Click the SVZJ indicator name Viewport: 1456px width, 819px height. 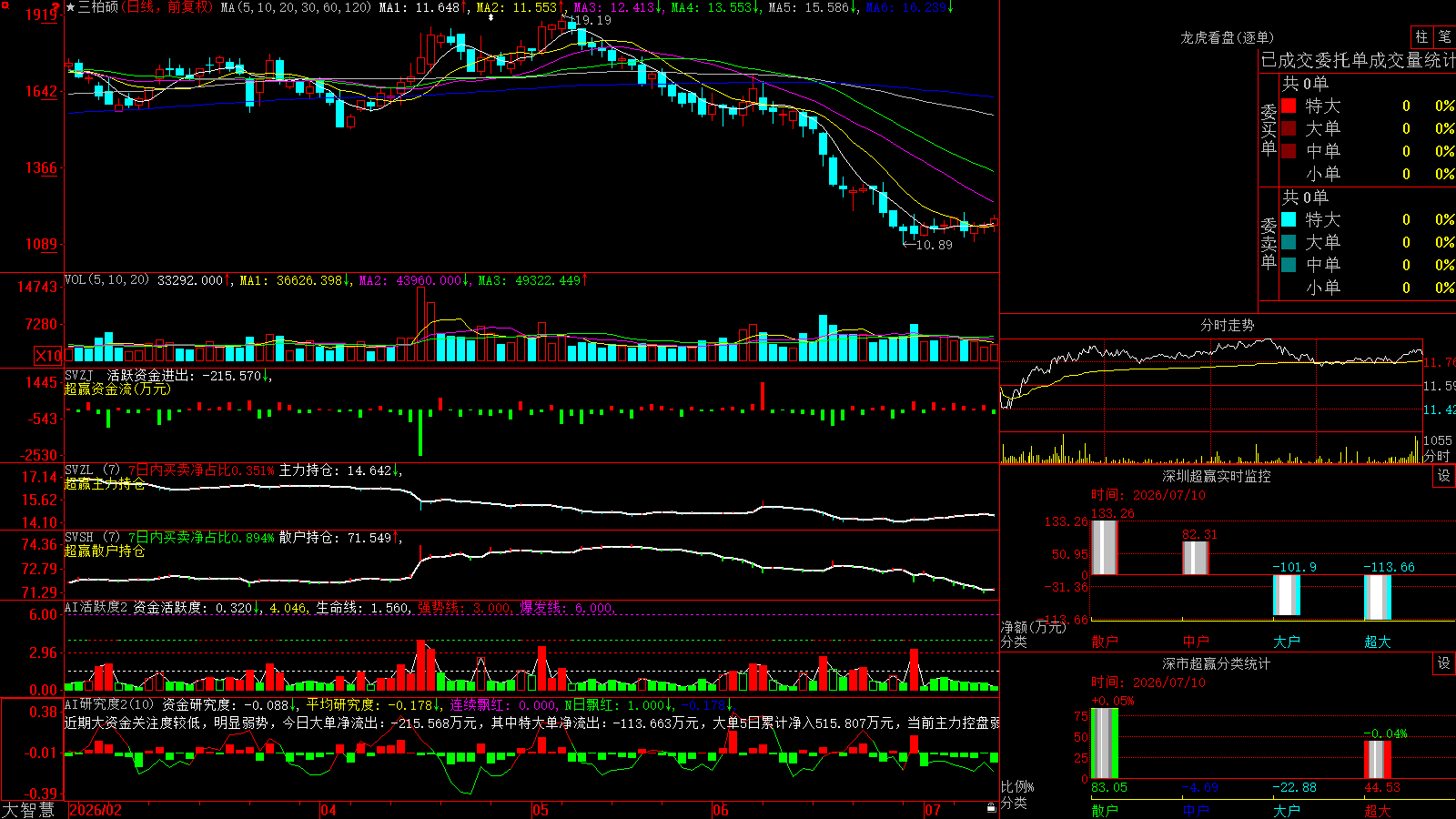click(x=79, y=376)
